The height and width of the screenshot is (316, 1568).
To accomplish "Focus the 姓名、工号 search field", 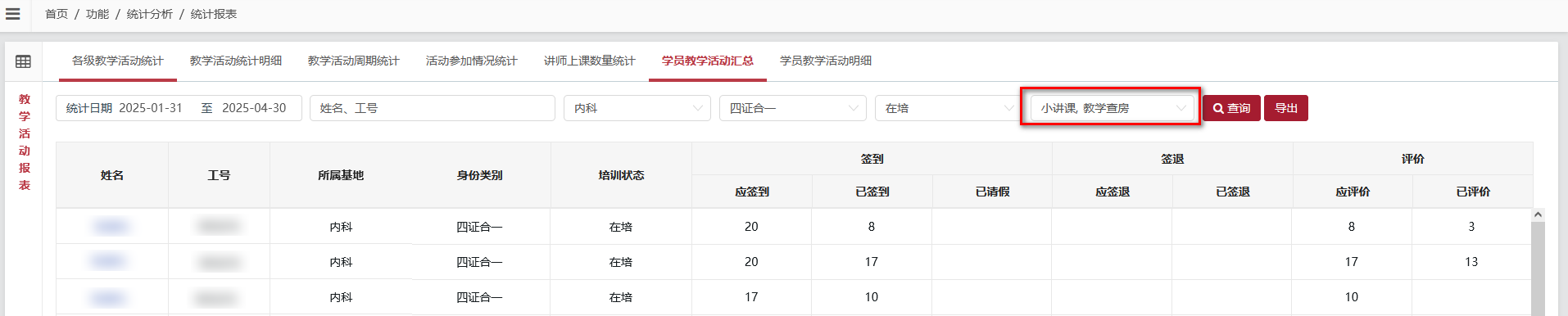I will 433,108.
